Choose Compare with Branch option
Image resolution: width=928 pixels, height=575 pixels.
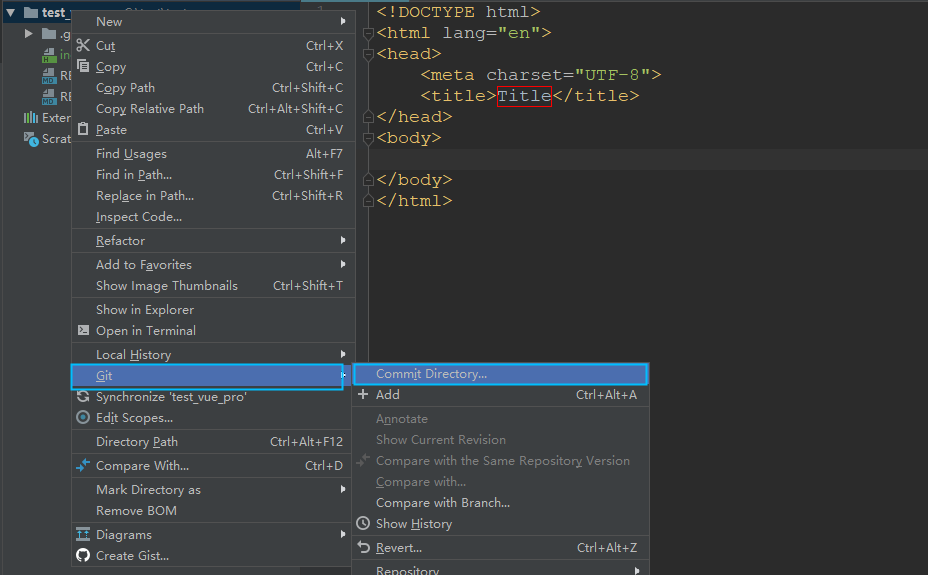click(x=442, y=503)
